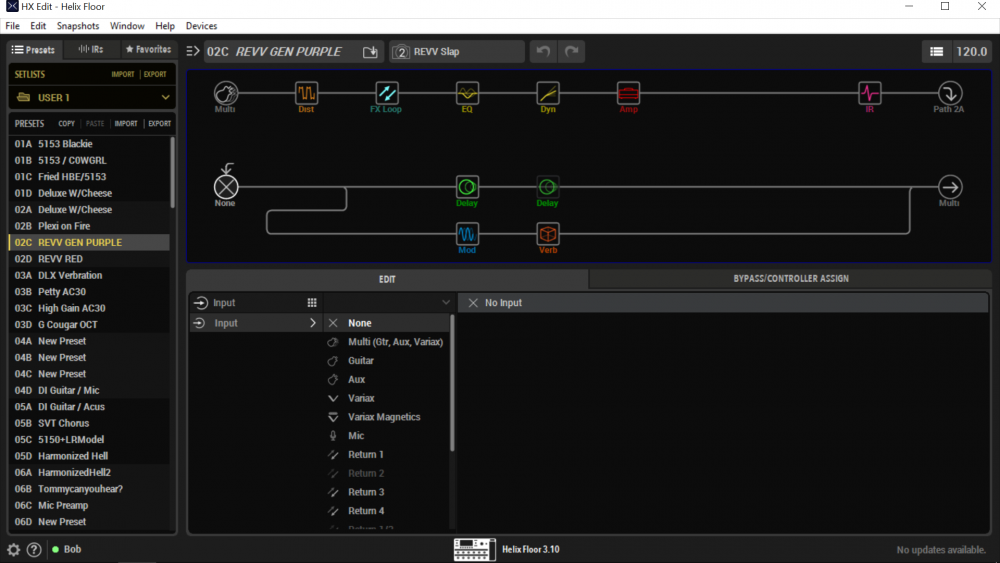Viewport: 1000px width, 563px height.
Task: Select the first Delay block
Action: click(467, 187)
